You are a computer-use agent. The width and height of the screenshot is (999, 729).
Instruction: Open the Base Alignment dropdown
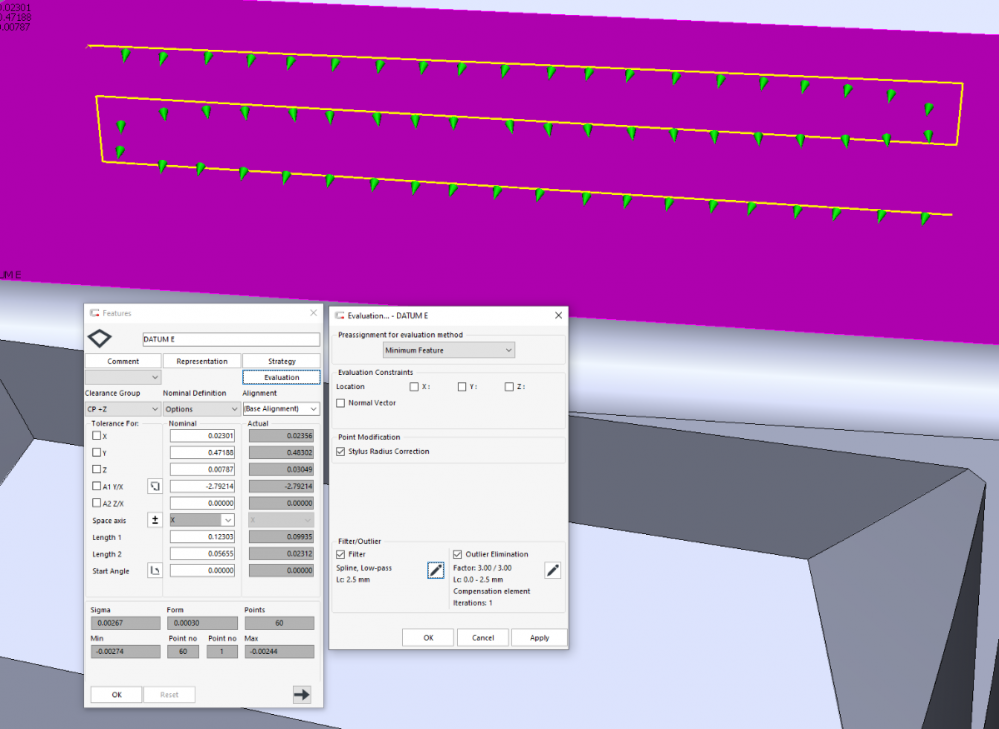[x=281, y=409]
